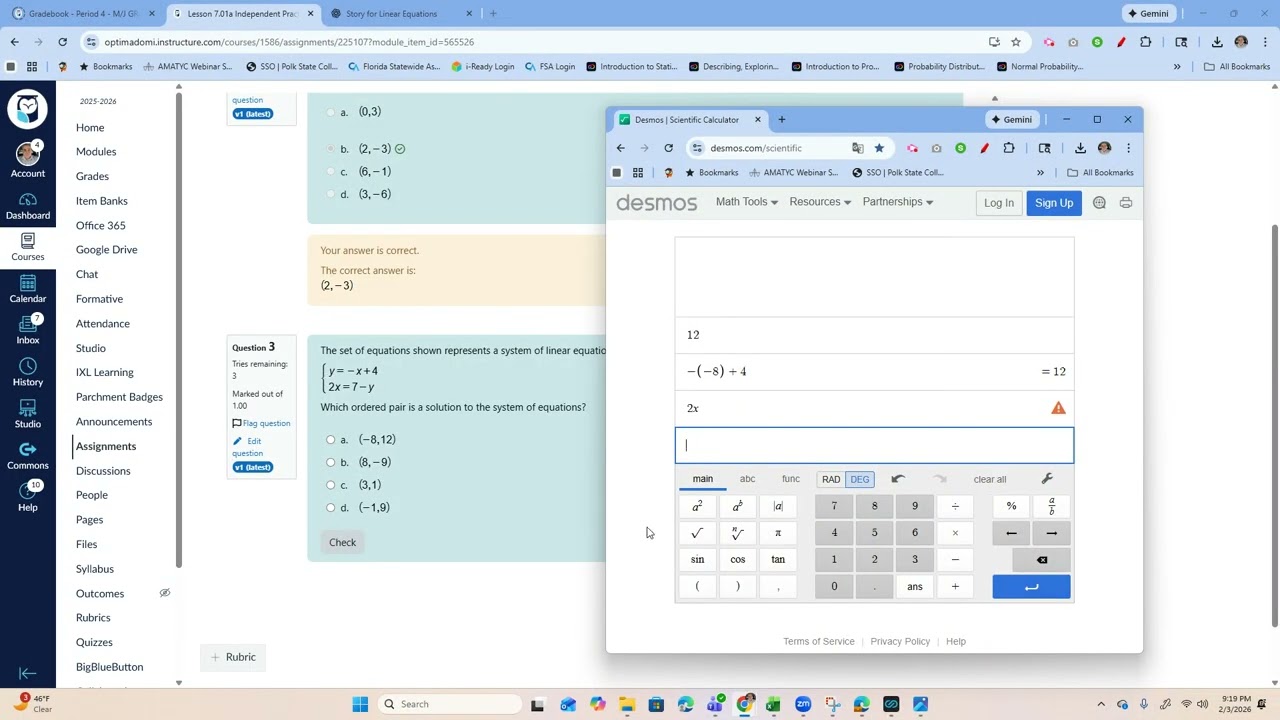Open Canvas Commons icon
The width and height of the screenshot is (1280, 720).
tap(28, 456)
